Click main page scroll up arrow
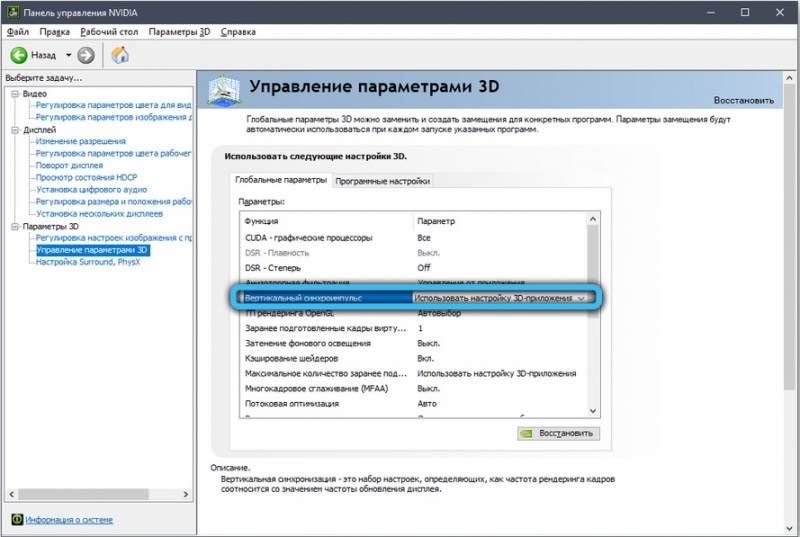The image size is (800, 537). pos(789,78)
